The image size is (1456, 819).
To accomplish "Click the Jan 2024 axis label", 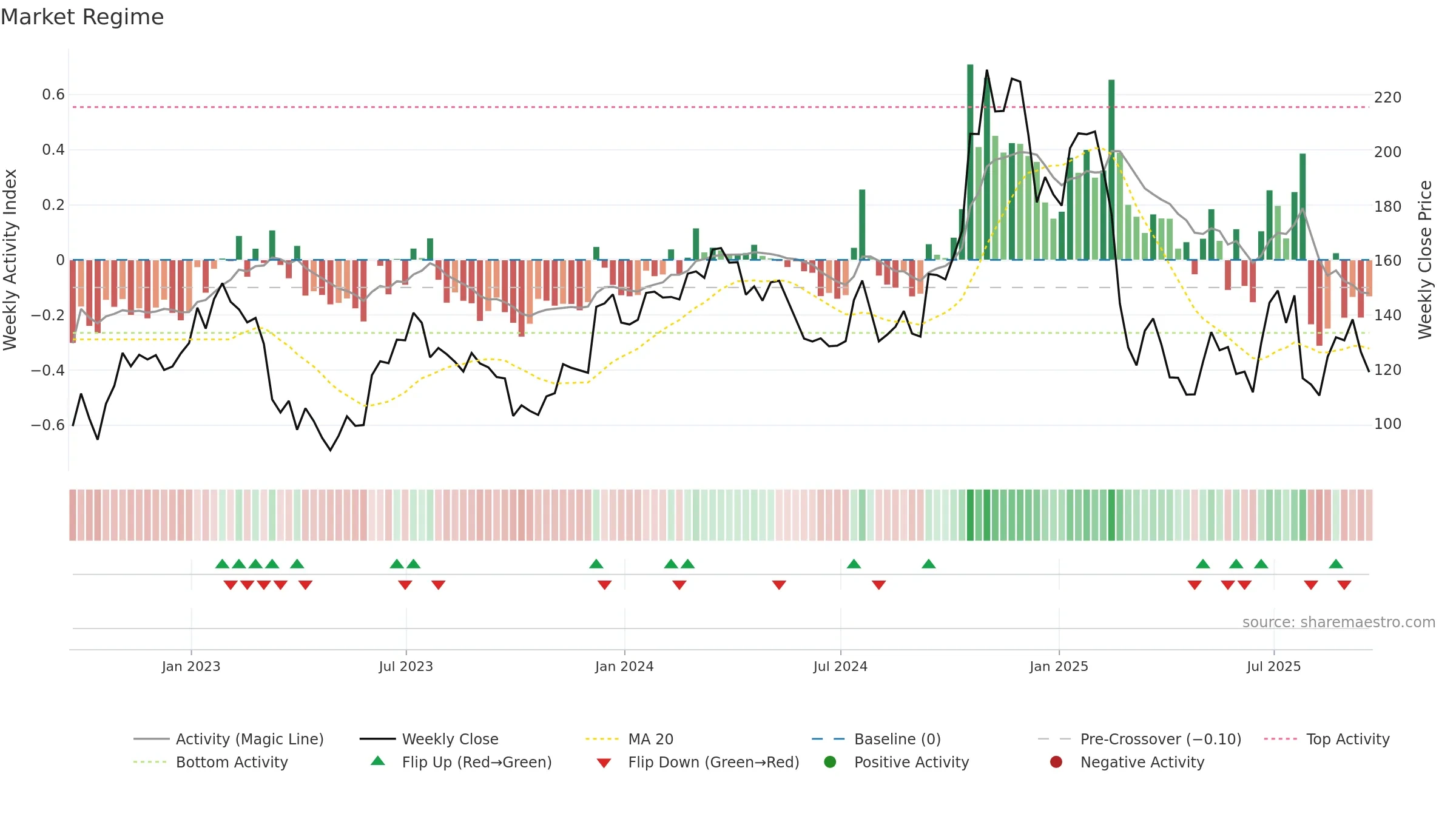I will [x=624, y=666].
